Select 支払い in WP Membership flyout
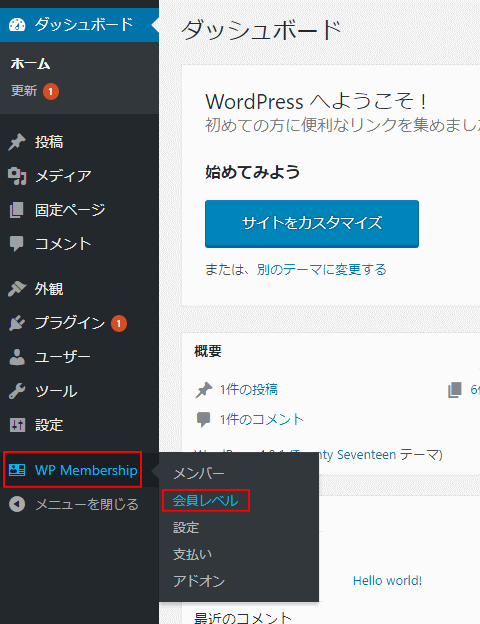 (193, 554)
